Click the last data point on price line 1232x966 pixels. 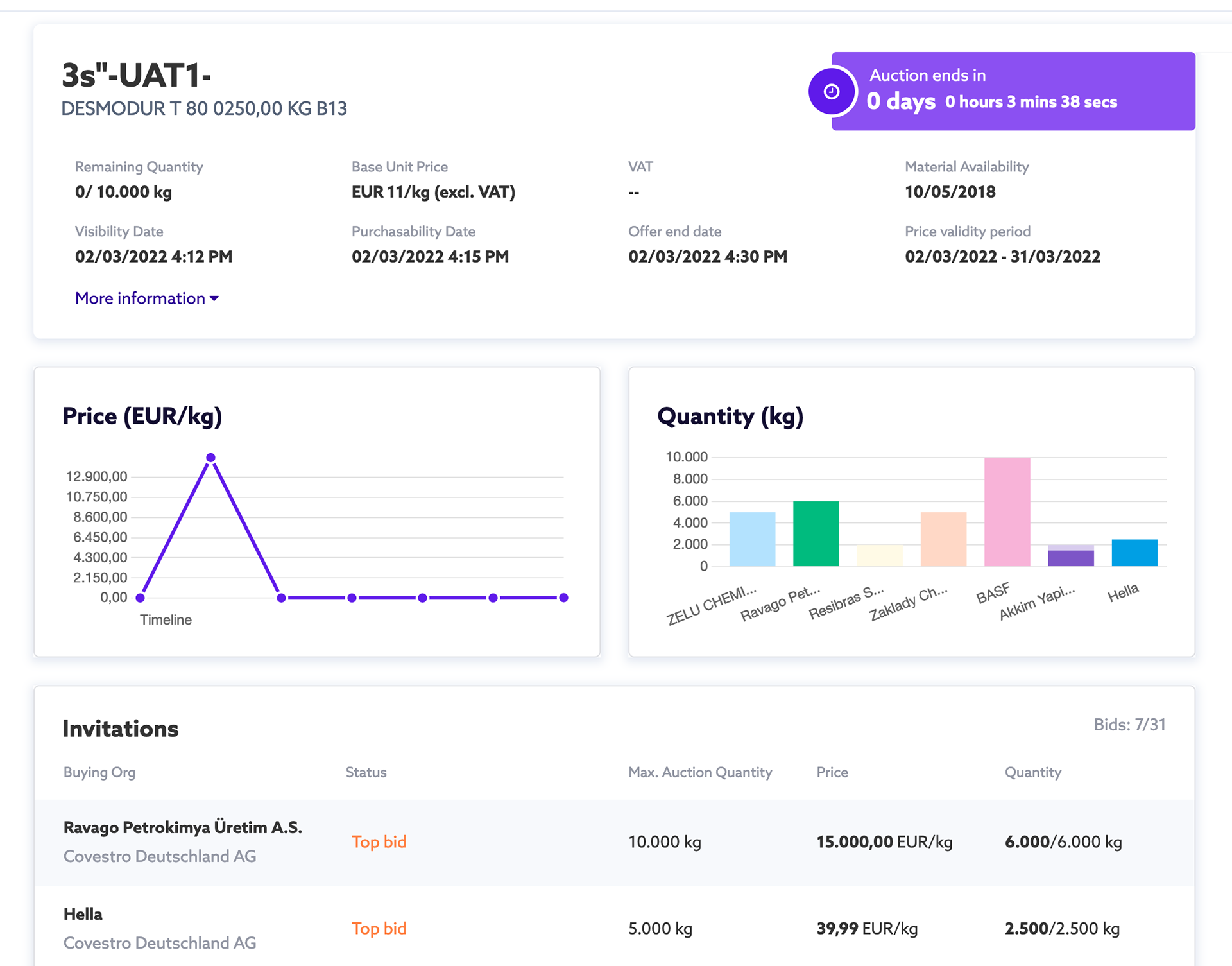[x=563, y=598]
